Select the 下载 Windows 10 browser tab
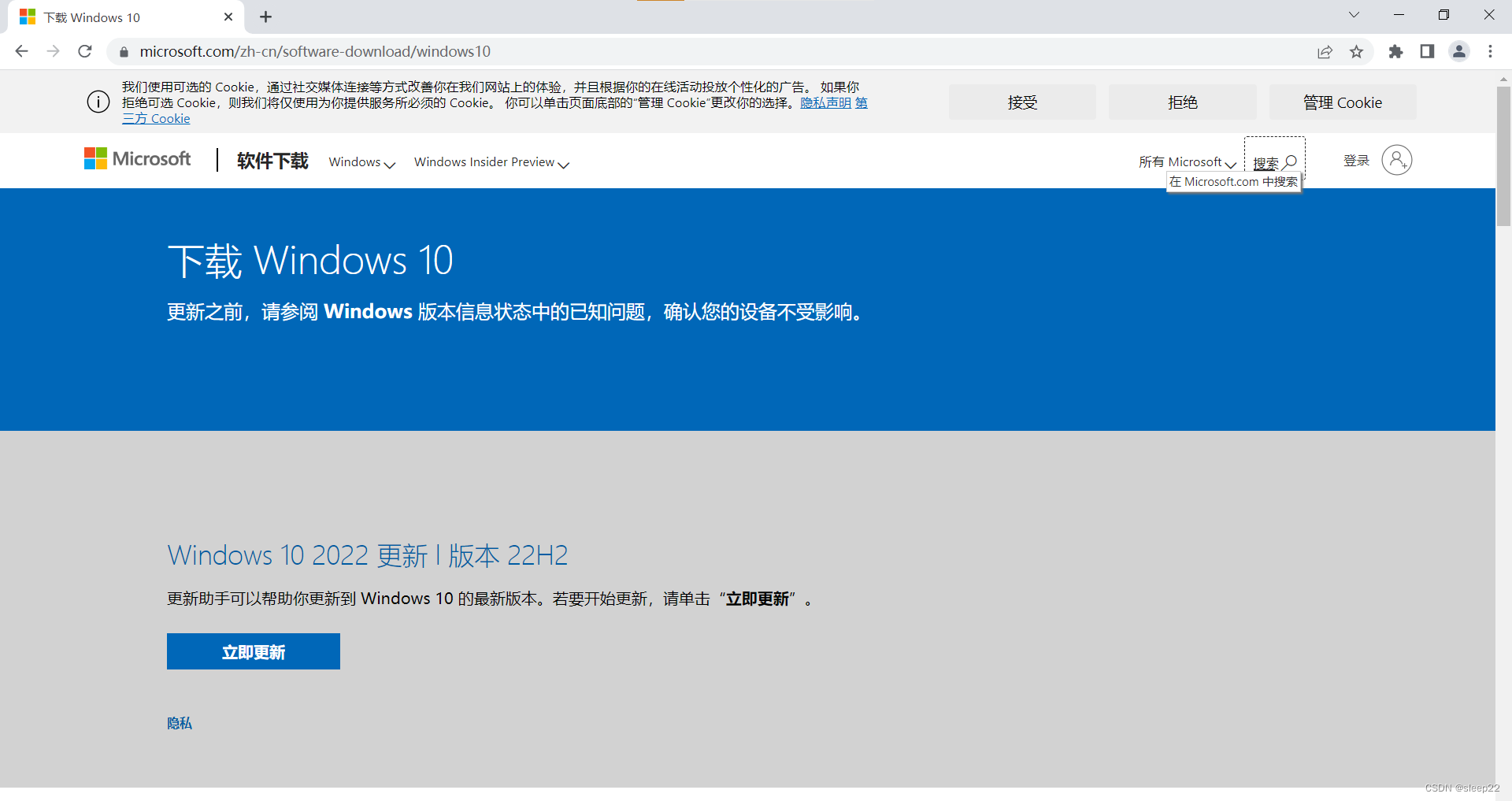This screenshot has width=1512, height=801. click(x=110, y=17)
